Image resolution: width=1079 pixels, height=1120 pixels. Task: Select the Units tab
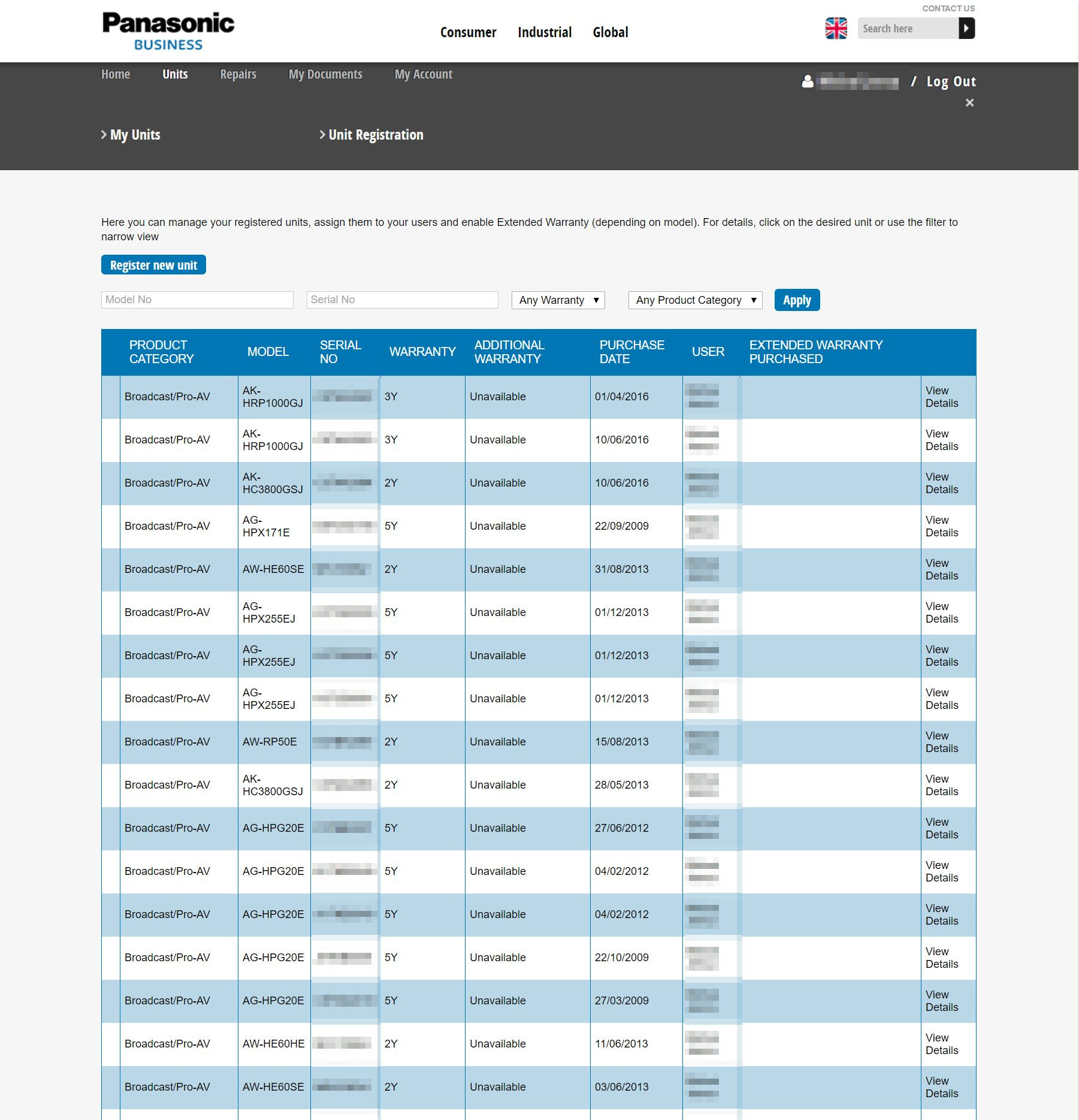tap(175, 74)
